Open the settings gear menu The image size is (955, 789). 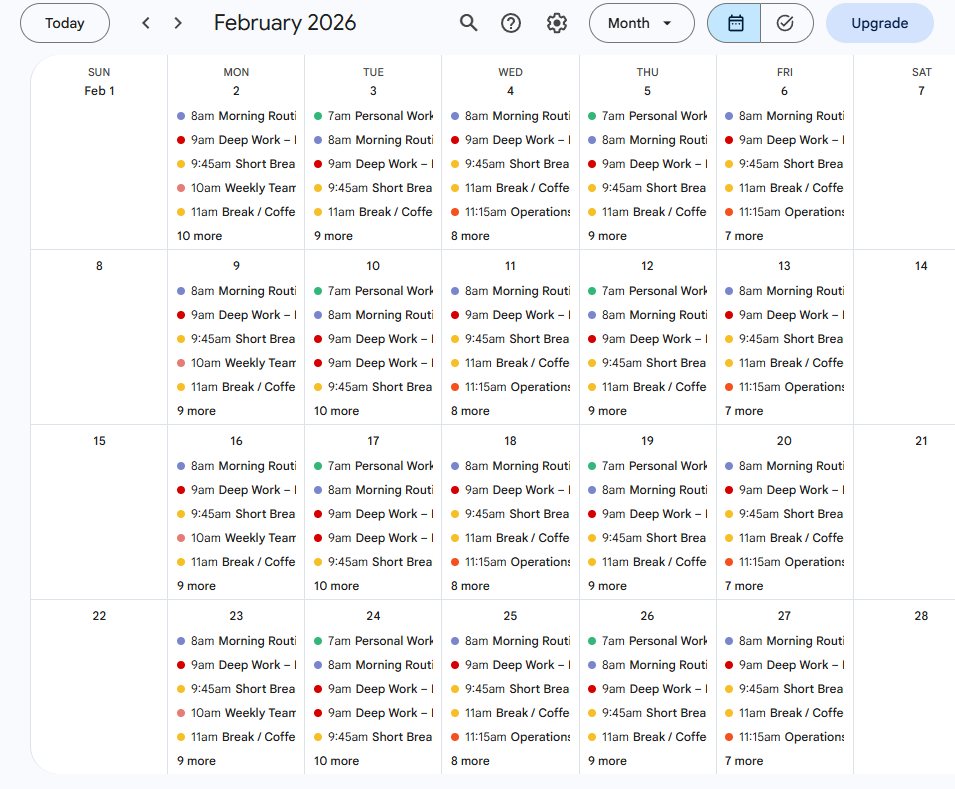point(557,23)
